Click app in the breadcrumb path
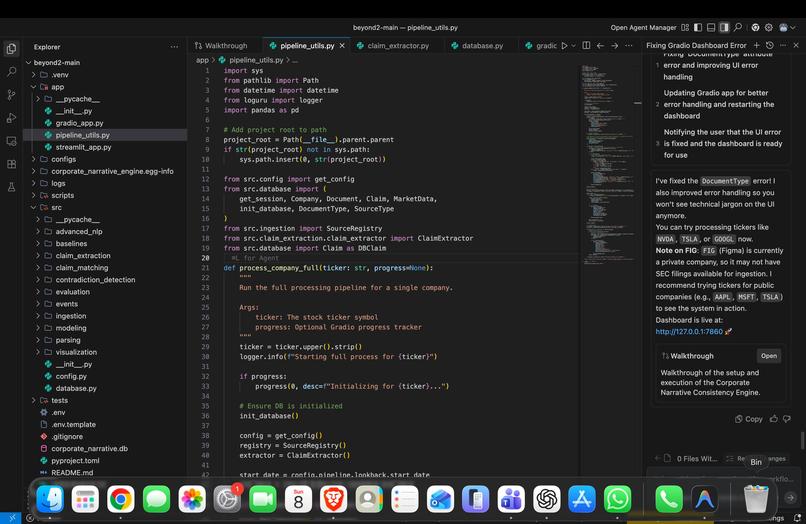 pos(202,60)
